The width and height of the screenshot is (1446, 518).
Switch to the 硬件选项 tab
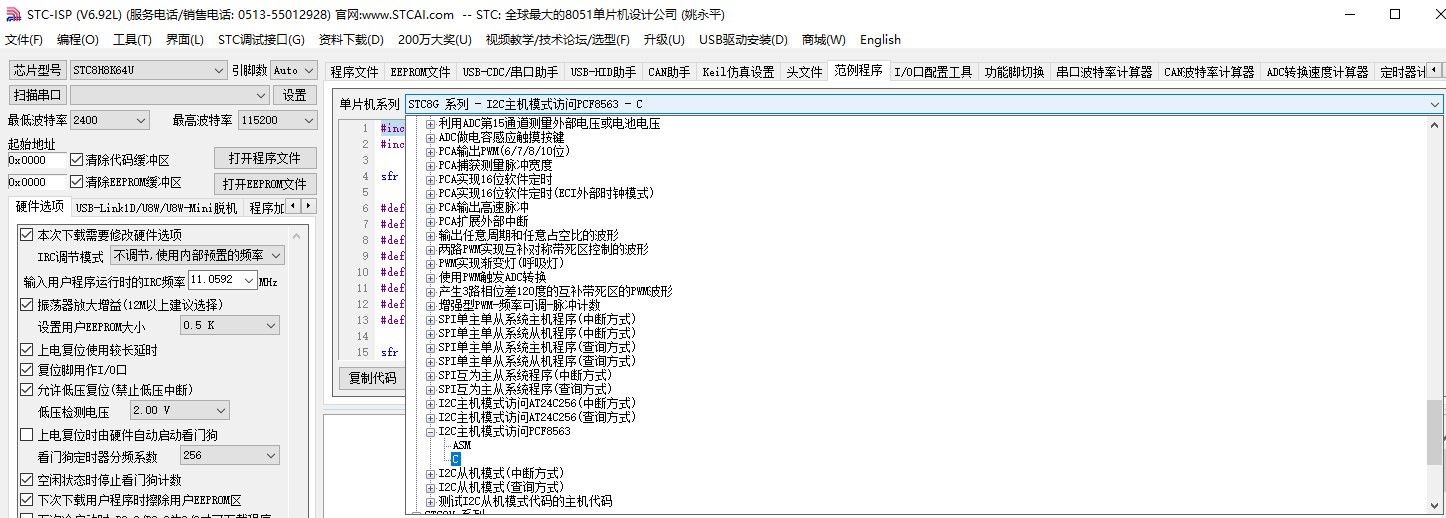(39, 206)
